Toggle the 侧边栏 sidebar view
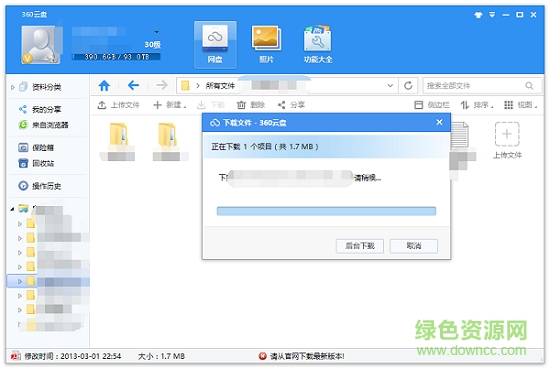Screen dimensions: 550x369 431,105
